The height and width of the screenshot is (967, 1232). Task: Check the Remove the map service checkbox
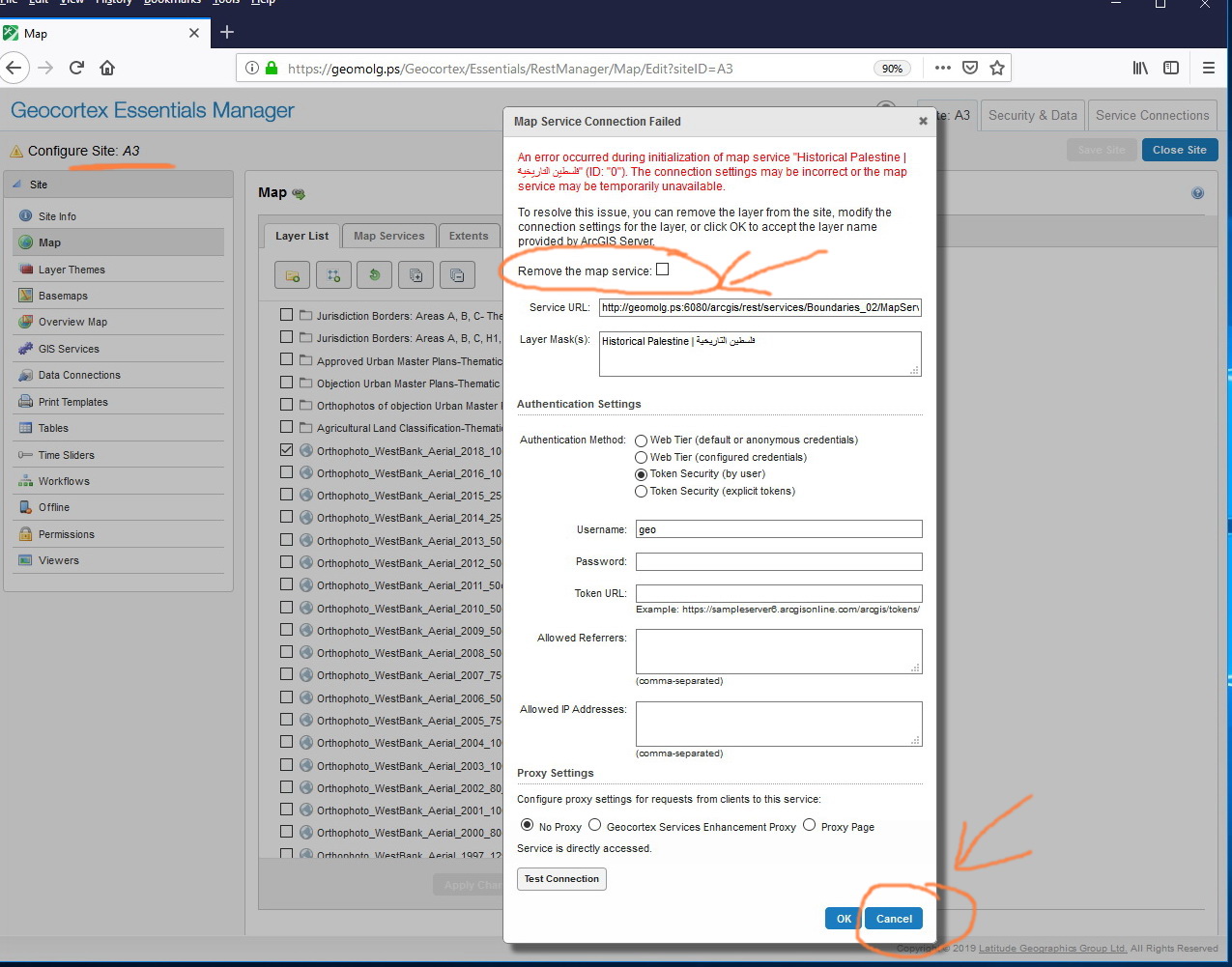[x=662, y=270]
